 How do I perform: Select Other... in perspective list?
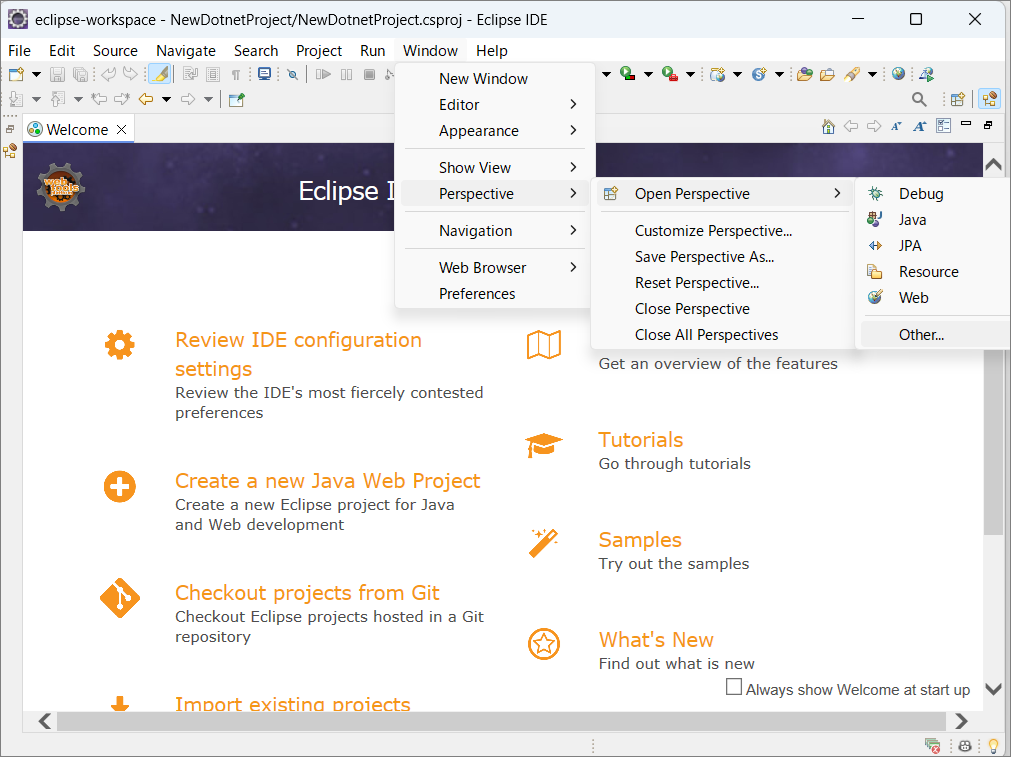[x=934, y=335]
